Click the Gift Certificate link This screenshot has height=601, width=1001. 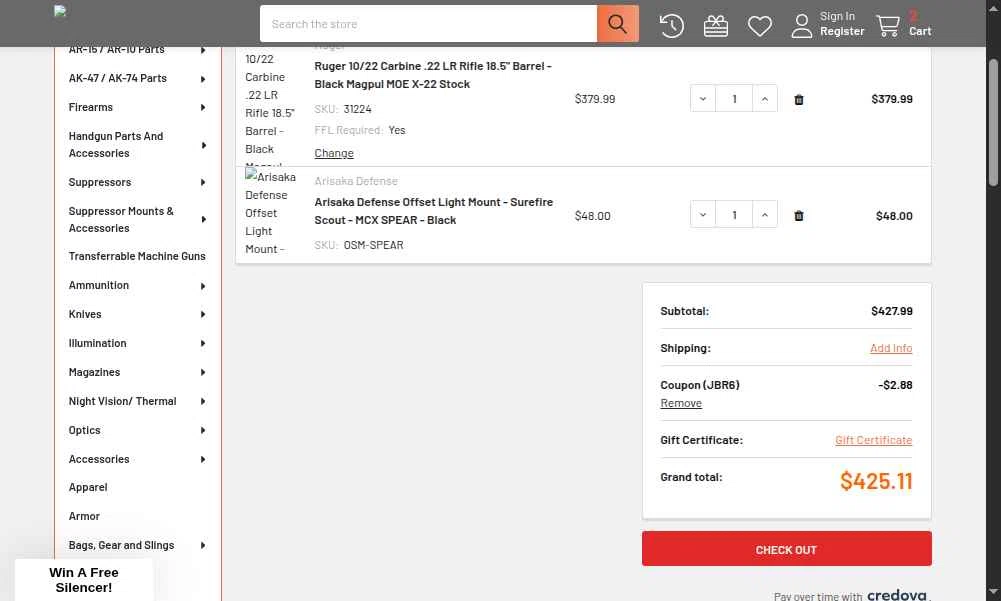(x=873, y=440)
